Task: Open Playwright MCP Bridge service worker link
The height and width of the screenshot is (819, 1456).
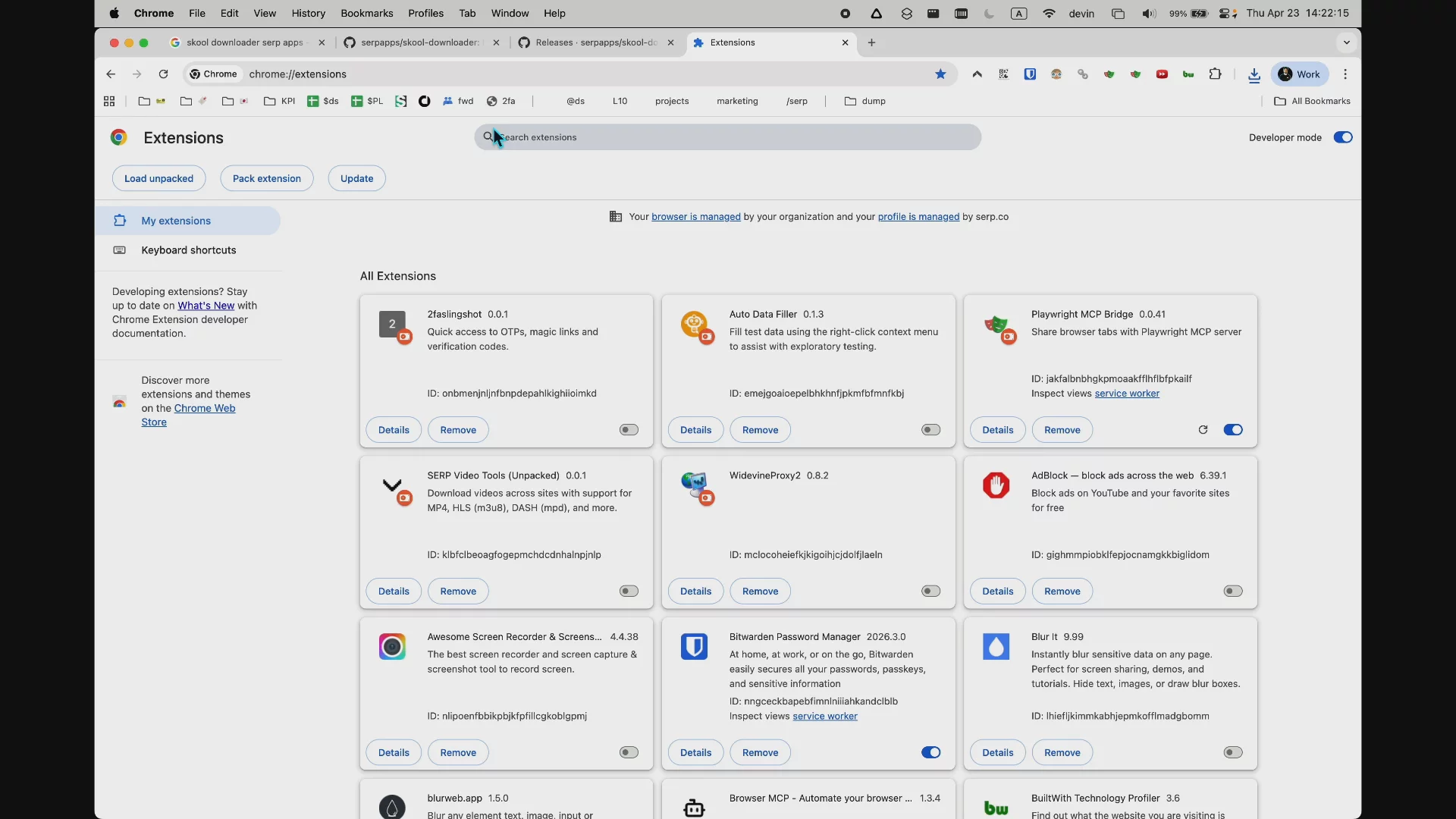Action: tap(1127, 394)
